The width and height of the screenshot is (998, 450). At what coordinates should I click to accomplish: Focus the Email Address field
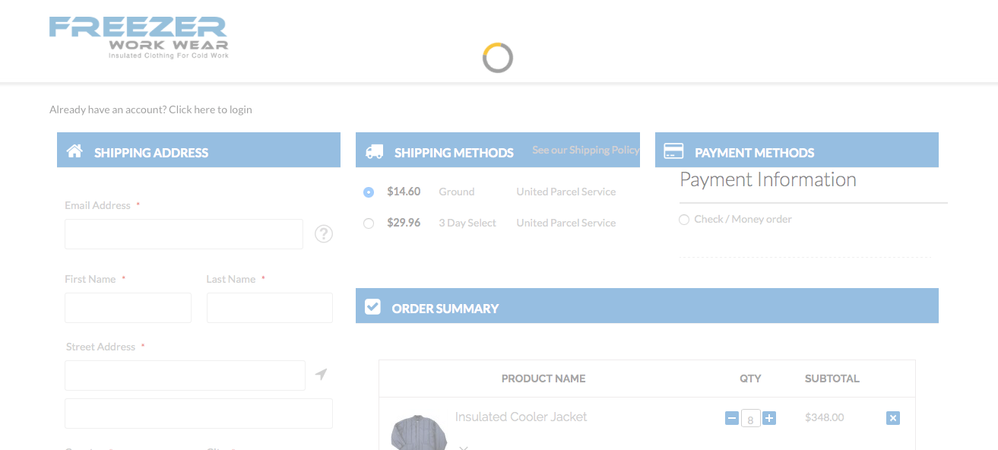[x=184, y=234]
